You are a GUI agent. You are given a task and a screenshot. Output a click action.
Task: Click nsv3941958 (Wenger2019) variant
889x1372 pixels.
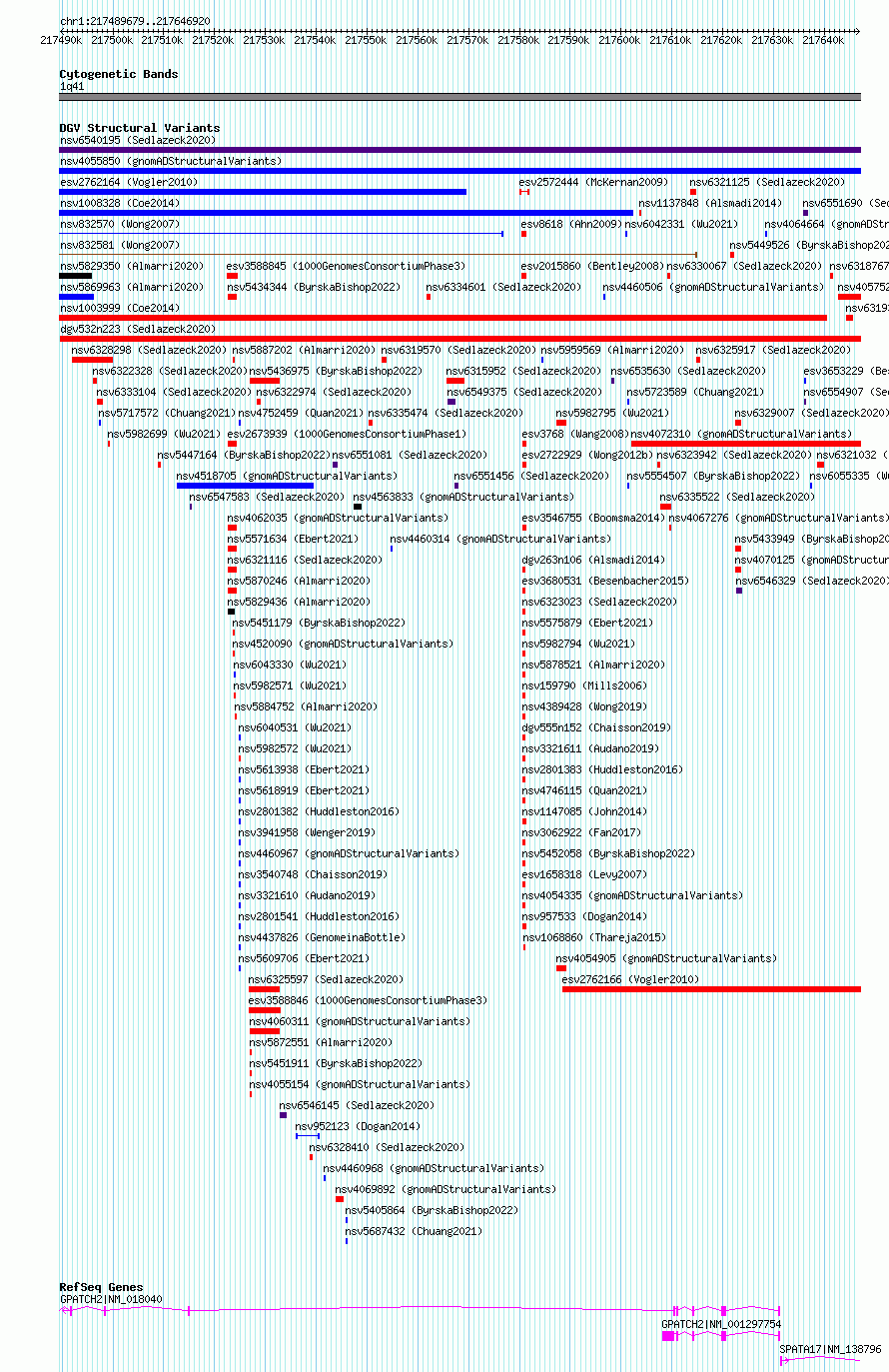point(240,842)
